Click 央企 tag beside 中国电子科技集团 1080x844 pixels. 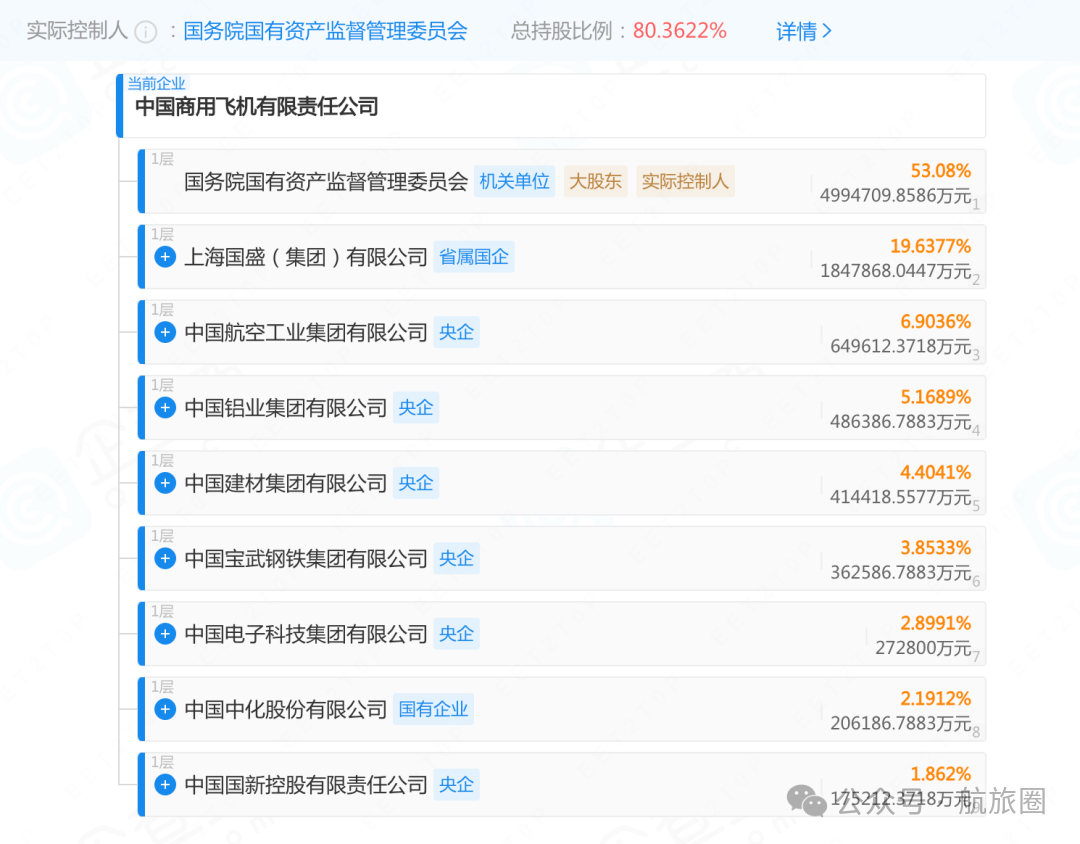tap(457, 633)
